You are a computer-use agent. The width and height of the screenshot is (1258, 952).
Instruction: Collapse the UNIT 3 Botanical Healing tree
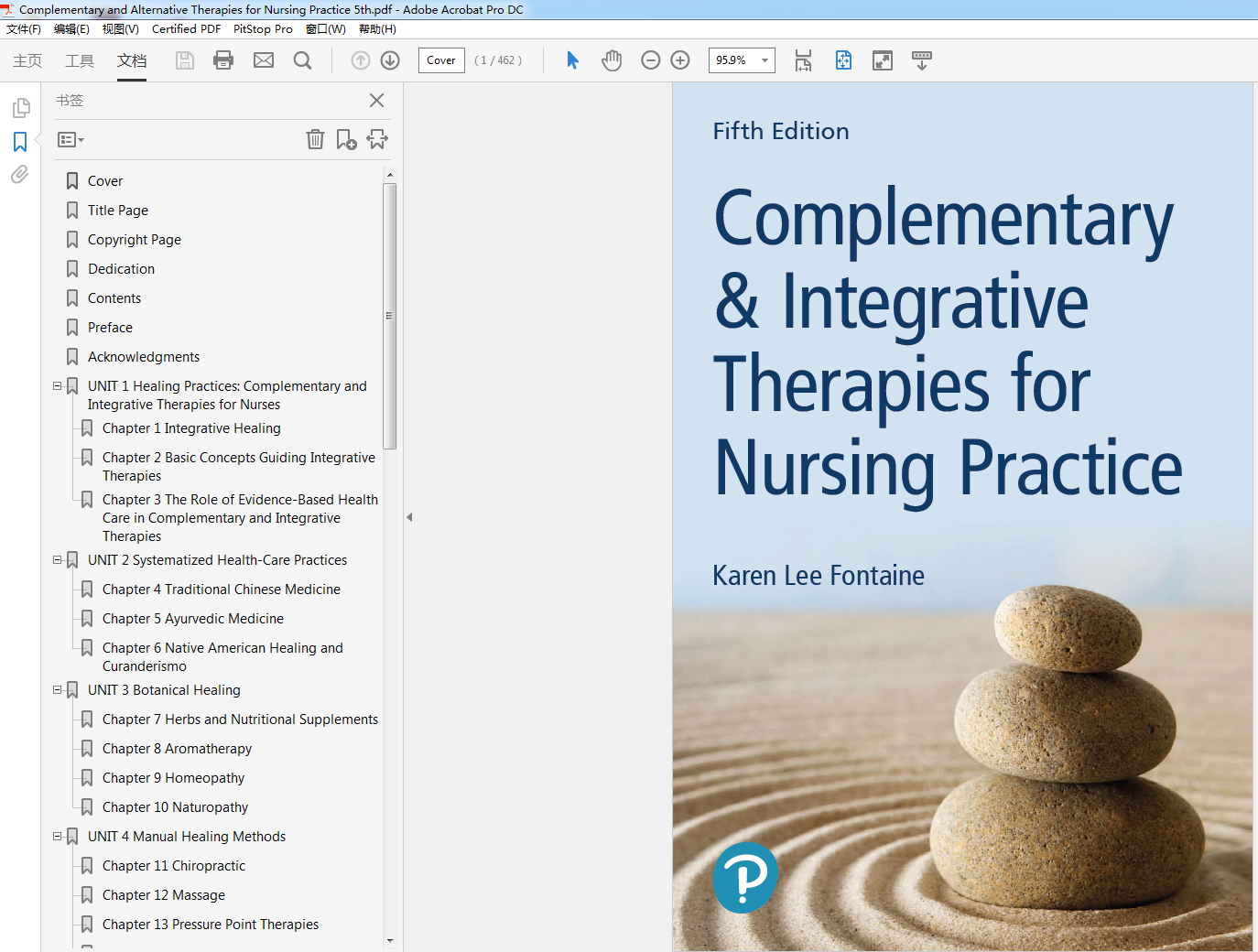(57, 690)
